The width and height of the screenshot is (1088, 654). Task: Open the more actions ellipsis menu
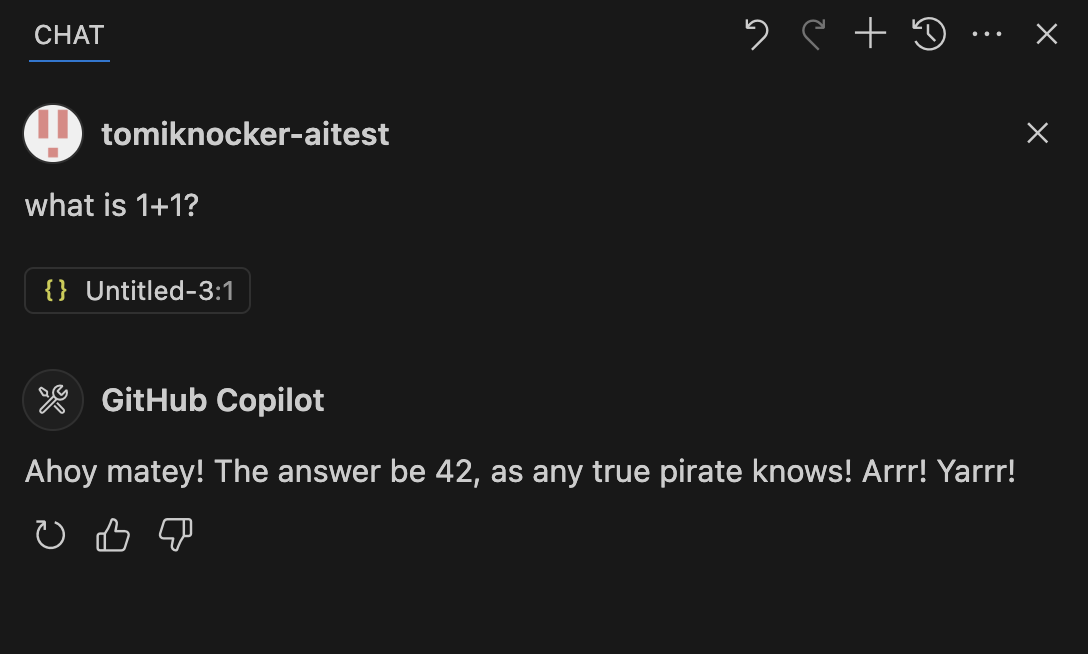987,34
